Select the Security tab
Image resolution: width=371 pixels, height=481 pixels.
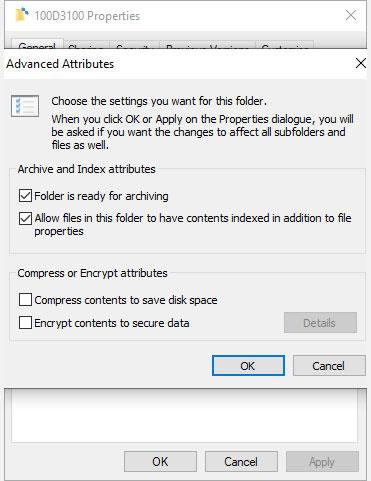tap(134, 45)
